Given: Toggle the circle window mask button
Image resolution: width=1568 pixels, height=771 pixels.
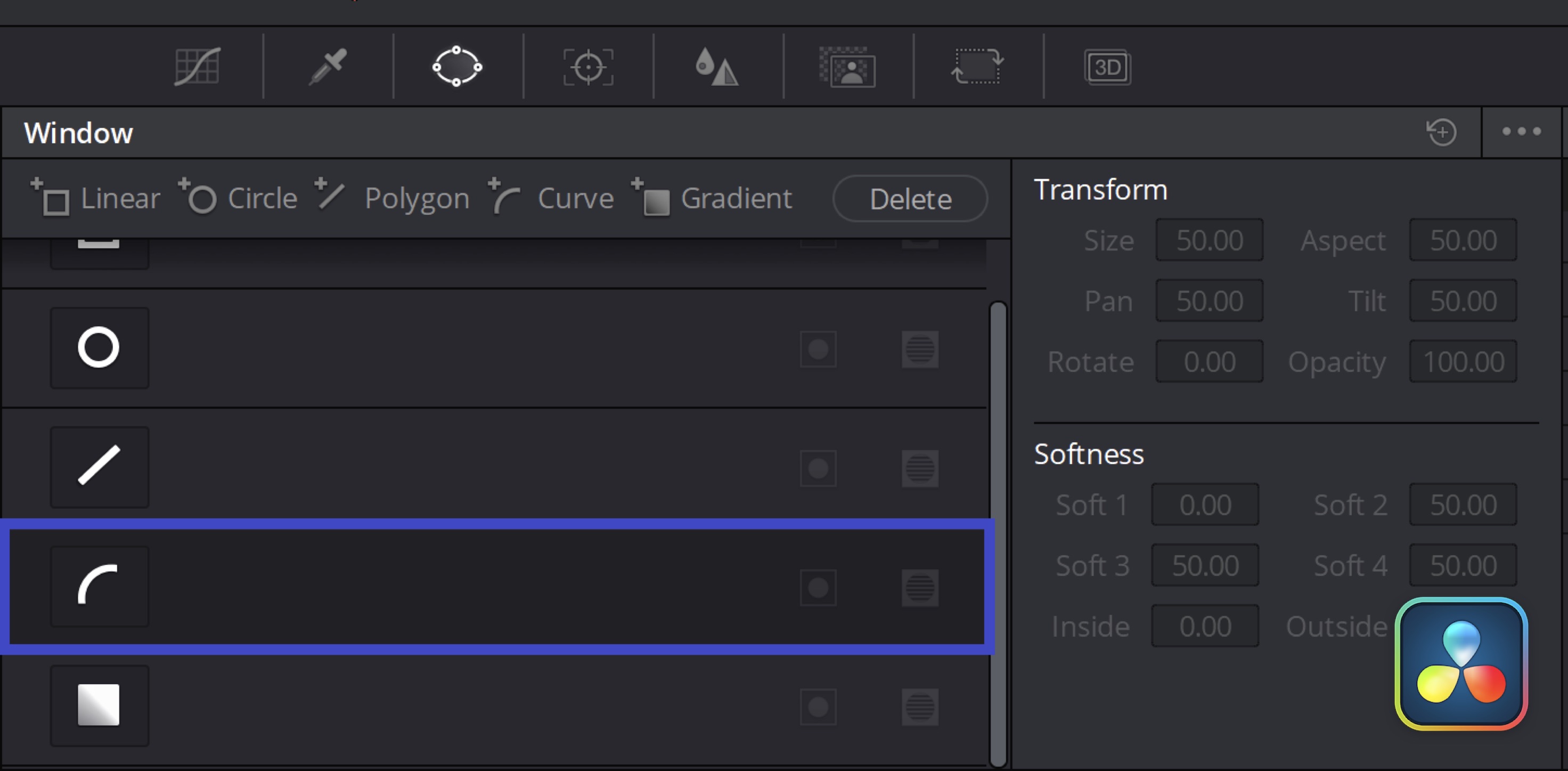Looking at the screenshot, I should 920,350.
